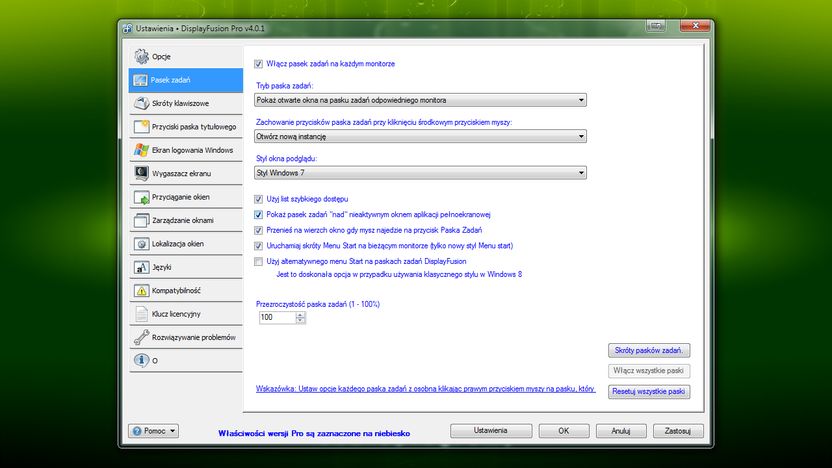Decrease taskbar transparency with down arrow
This screenshot has width=832, height=468.
(300, 320)
